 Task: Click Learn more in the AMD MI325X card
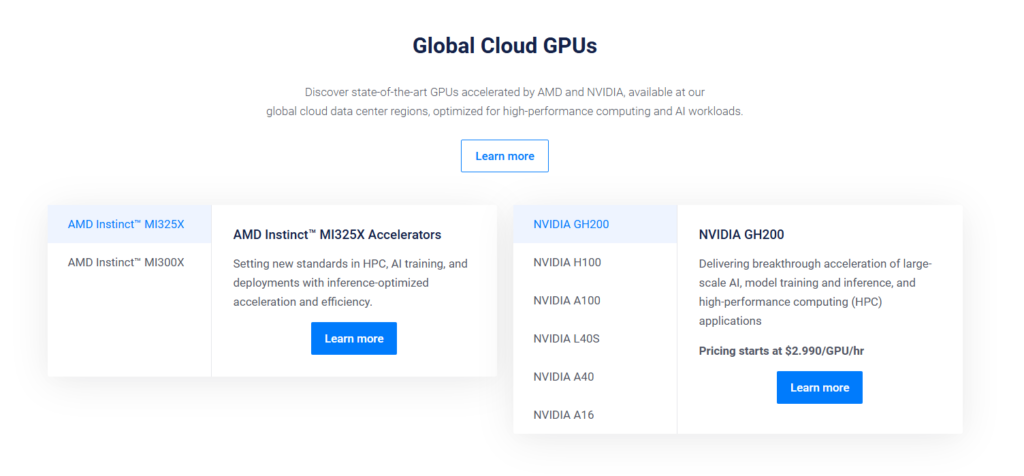point(354,338)
